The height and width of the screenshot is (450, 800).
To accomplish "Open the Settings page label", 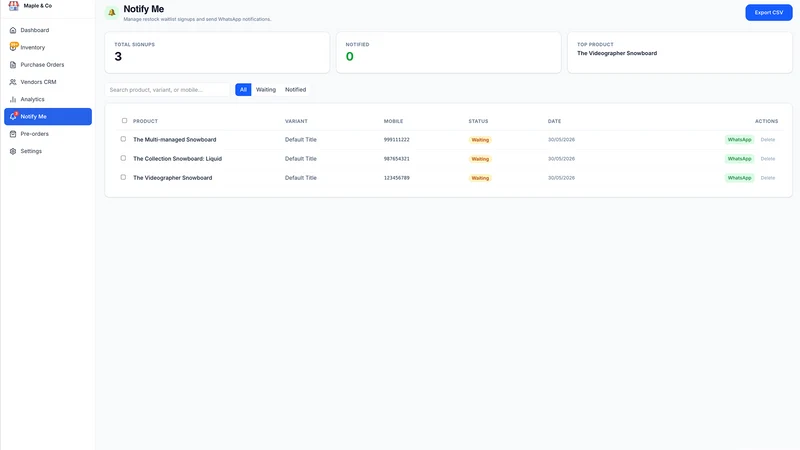I will tap(31, 151).
